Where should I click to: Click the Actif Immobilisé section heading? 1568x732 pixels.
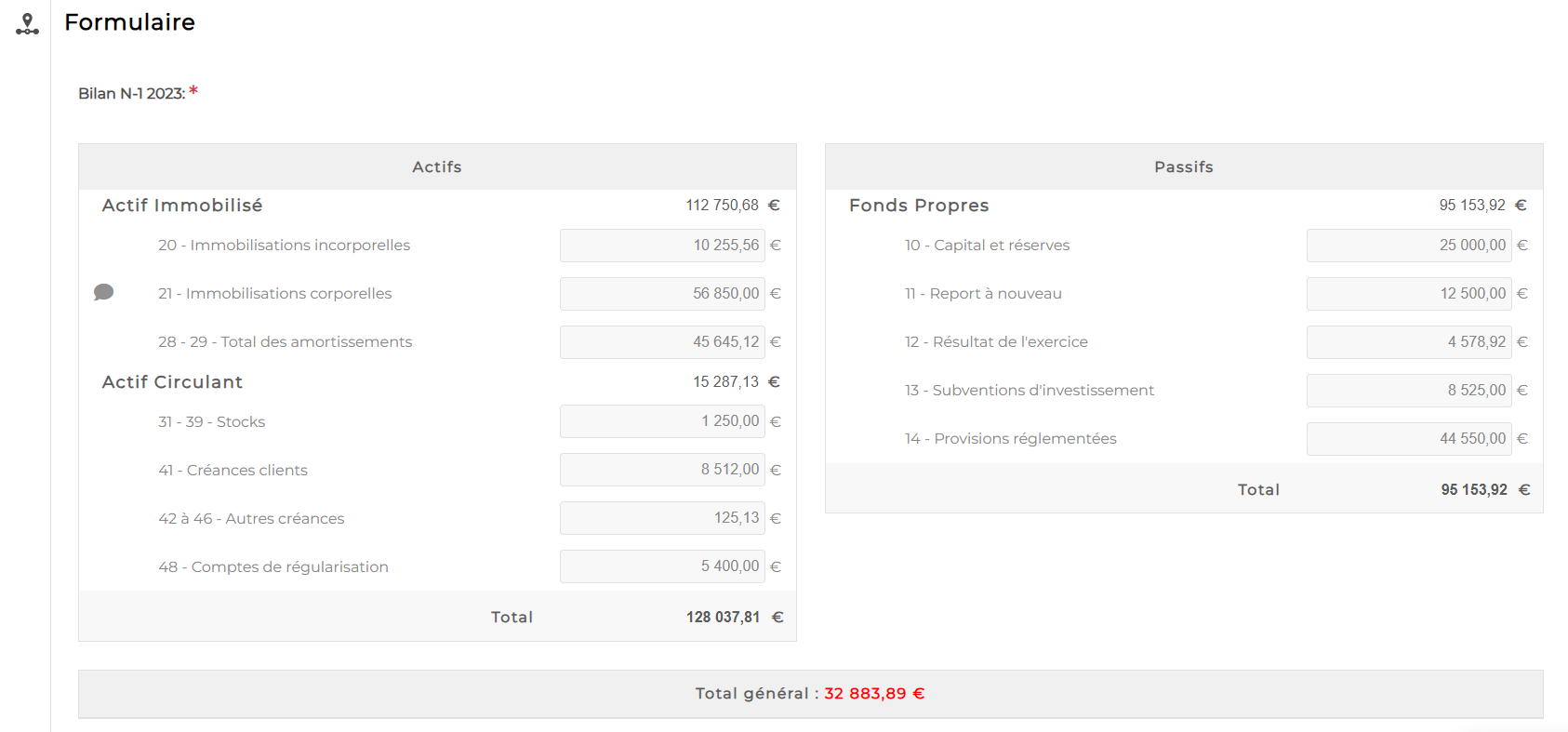coord(182,206)
